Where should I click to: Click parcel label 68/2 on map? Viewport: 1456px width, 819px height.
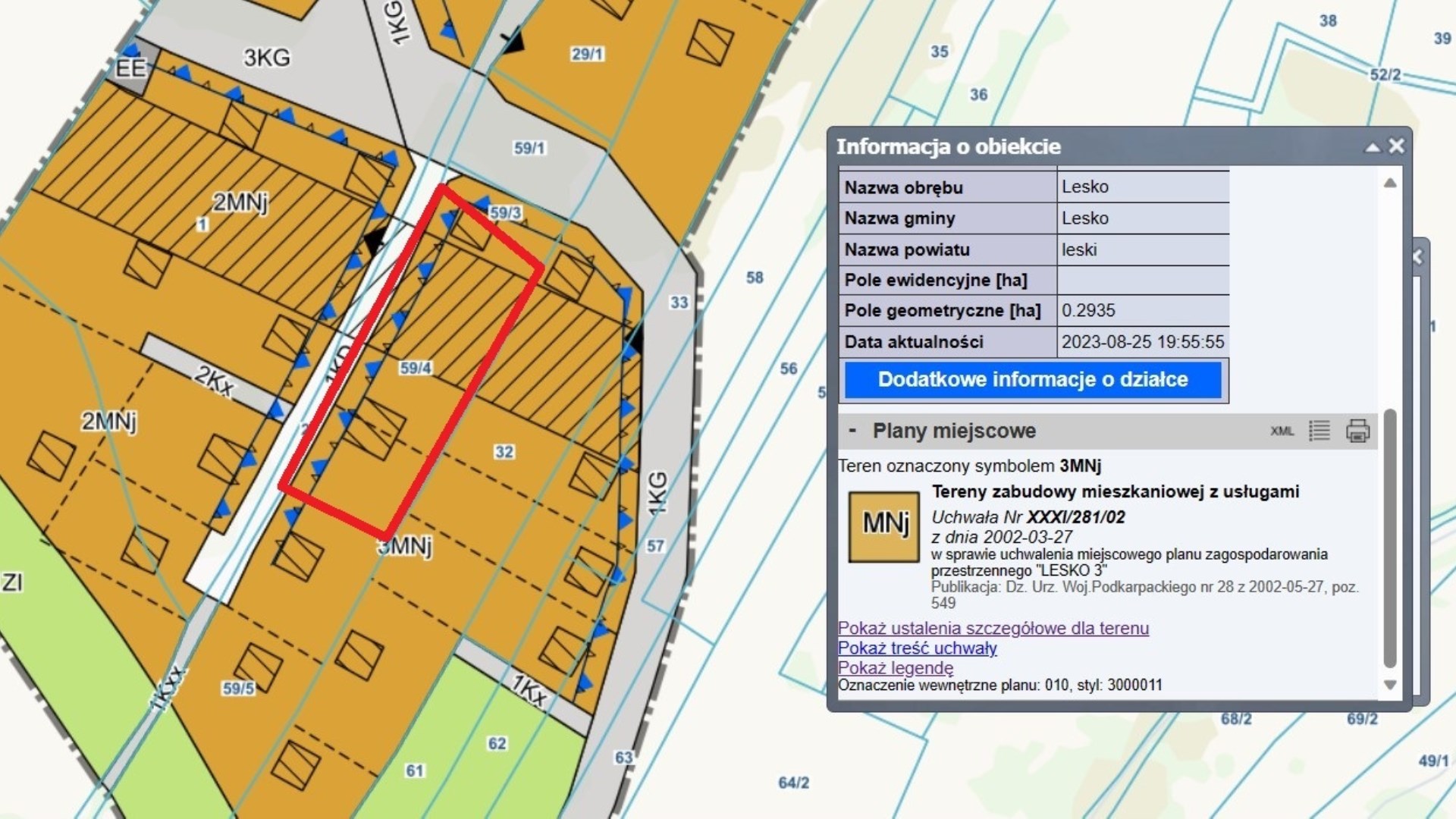tap(1236, 719)
